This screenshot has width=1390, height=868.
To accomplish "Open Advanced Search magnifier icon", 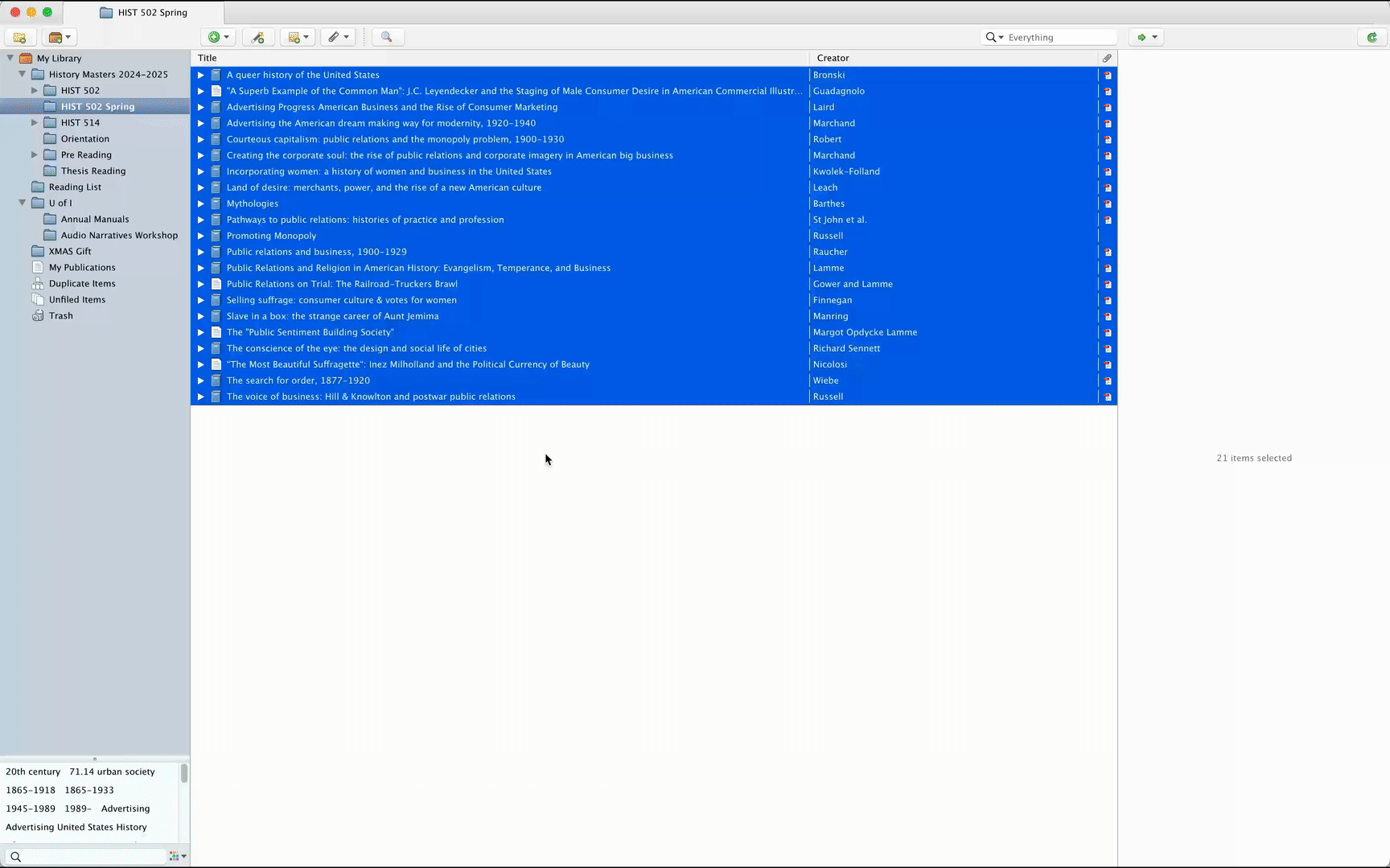I will pyautogui.click(x=387, y=37).
